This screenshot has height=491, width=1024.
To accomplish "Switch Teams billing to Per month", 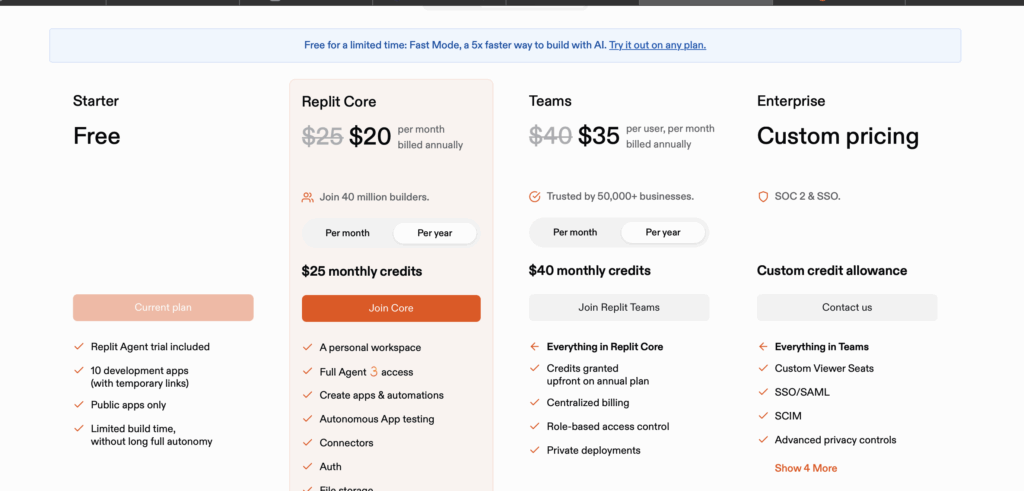I will pos(575,232).
